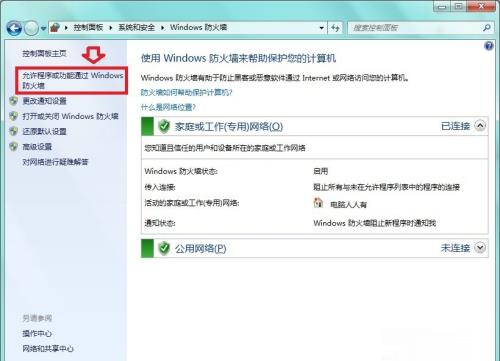Open 对网络进行疑难解答 link

55,162
